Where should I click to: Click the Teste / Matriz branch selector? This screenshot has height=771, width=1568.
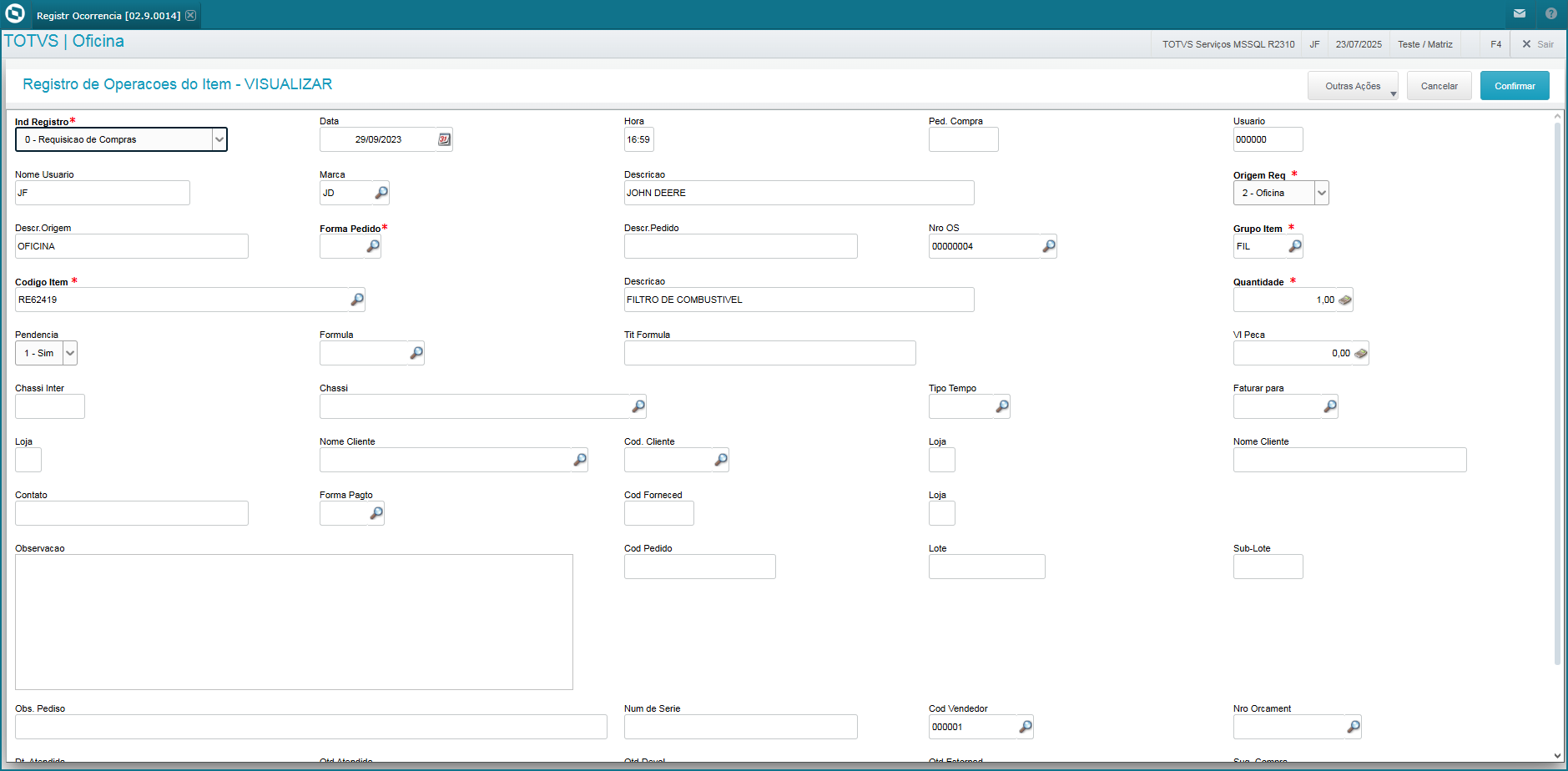click(x=1425, y=44)
